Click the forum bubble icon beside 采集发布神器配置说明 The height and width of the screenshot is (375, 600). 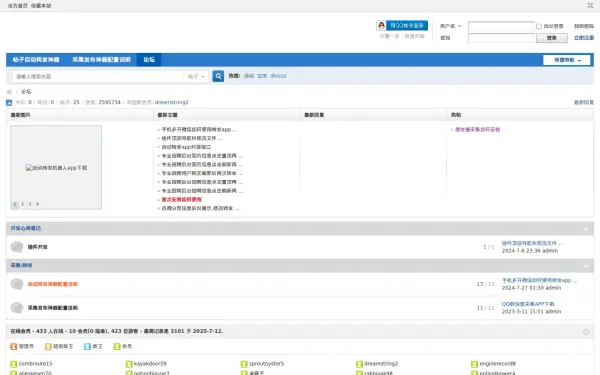(x=17, y=308)
